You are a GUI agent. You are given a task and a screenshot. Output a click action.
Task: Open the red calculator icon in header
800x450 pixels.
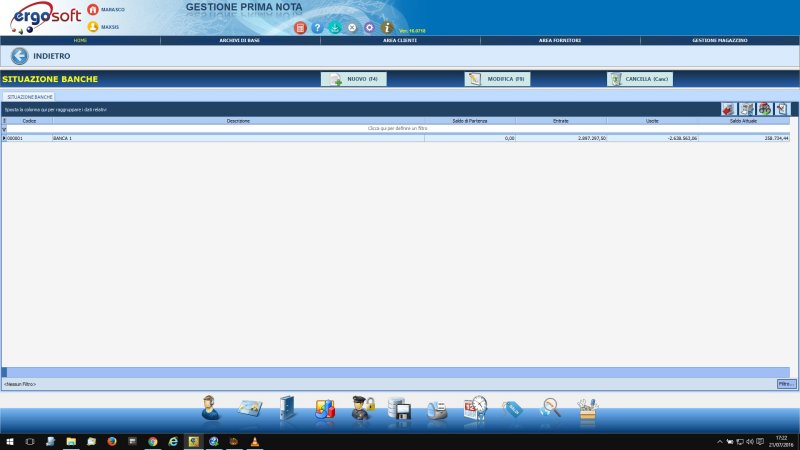point(300,28)
